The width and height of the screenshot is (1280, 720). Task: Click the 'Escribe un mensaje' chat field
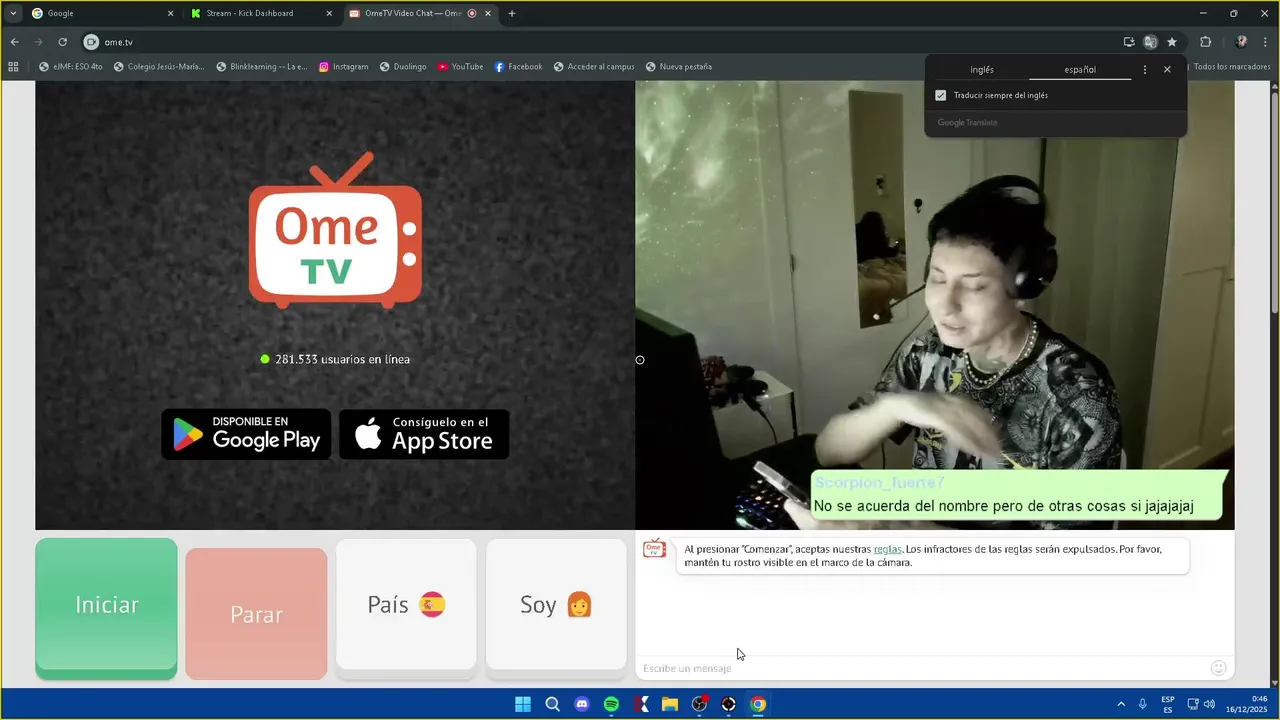pyautogui.click(x=920, y=668)
